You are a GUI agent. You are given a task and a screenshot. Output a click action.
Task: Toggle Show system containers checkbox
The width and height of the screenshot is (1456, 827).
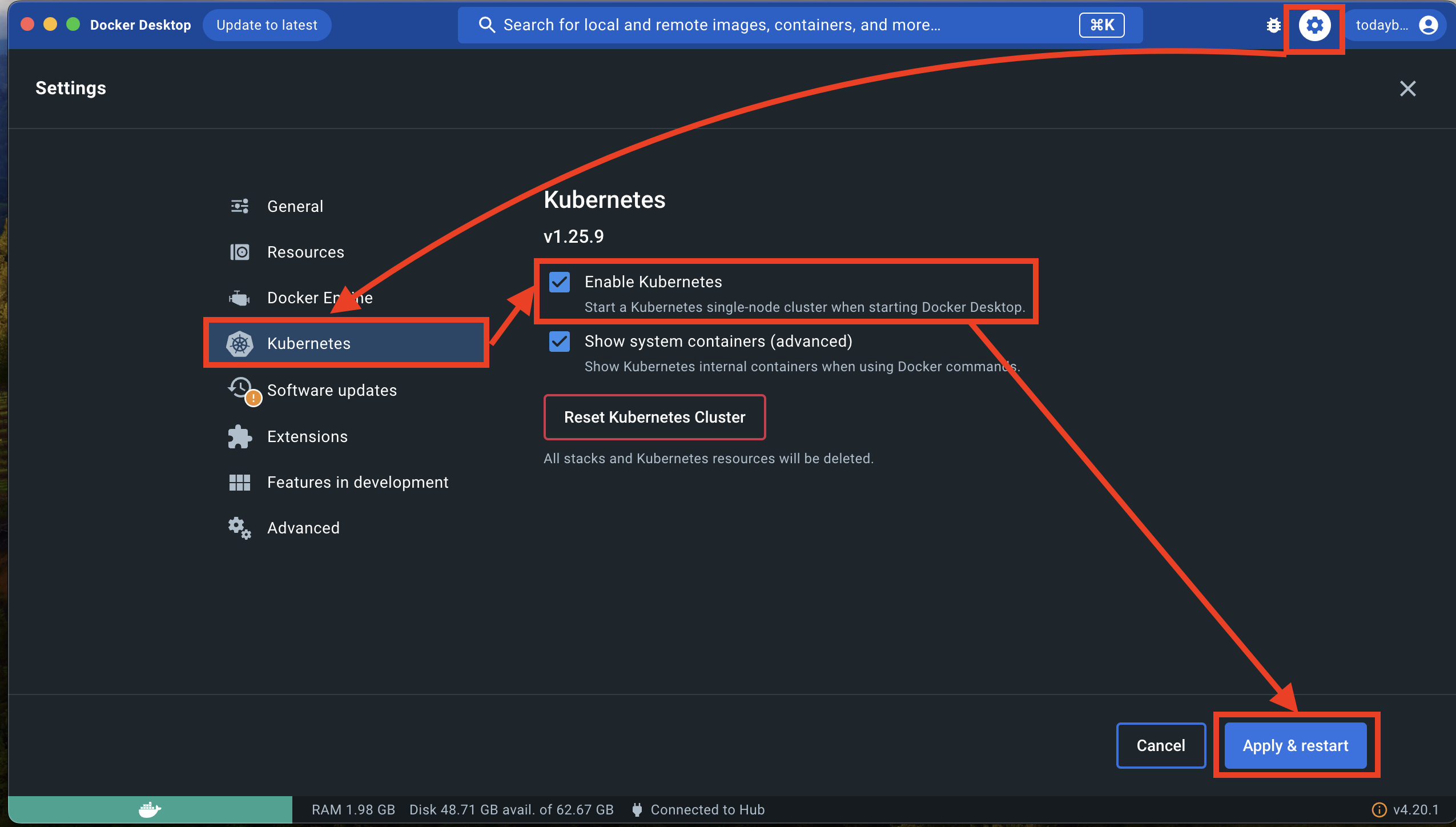pyautogui.click(x=560, y=342)
